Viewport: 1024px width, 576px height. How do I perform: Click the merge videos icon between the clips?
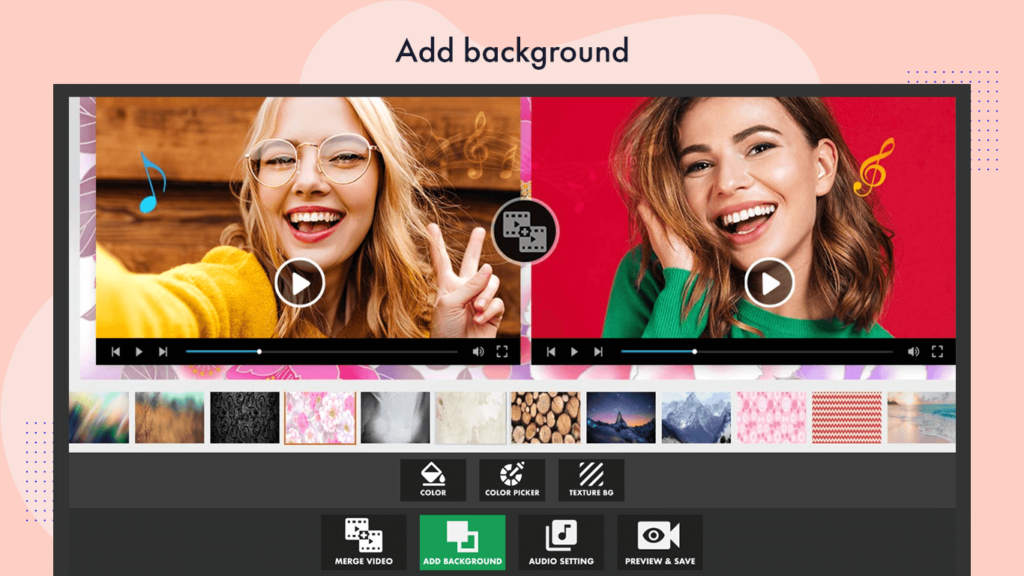click(525, 231)
